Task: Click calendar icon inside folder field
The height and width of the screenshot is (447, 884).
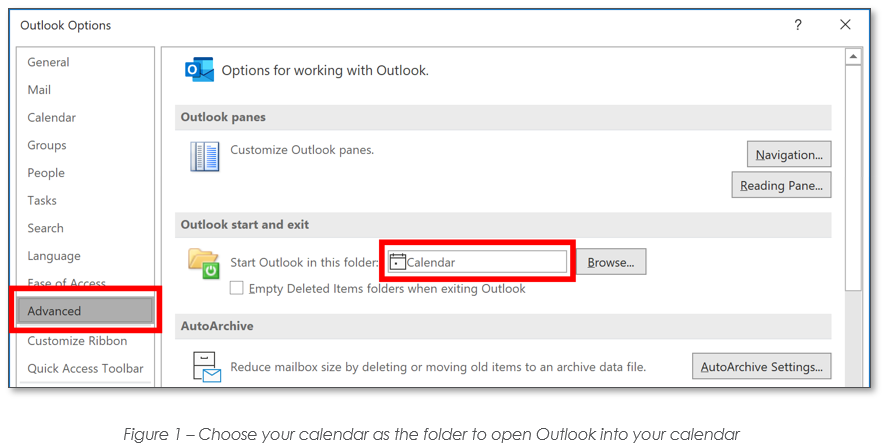Action: 397,262
